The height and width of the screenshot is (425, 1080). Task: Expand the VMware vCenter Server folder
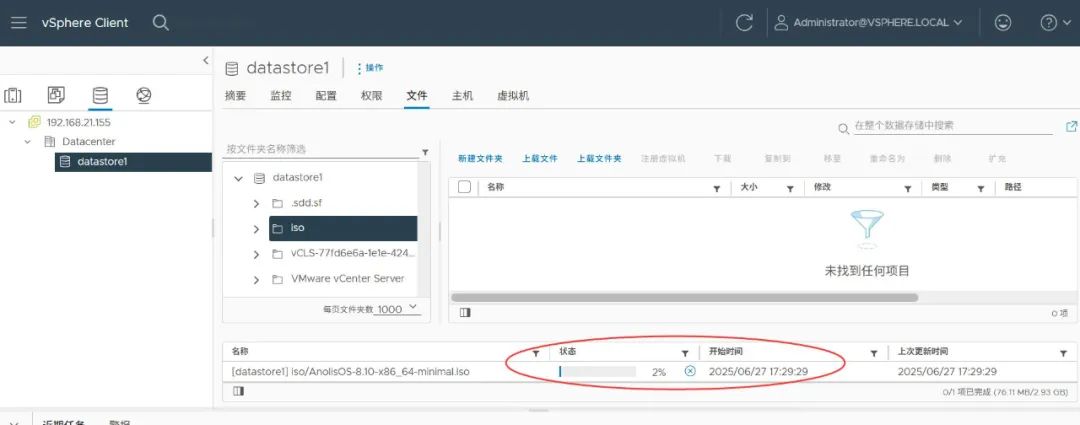[256, 280]
